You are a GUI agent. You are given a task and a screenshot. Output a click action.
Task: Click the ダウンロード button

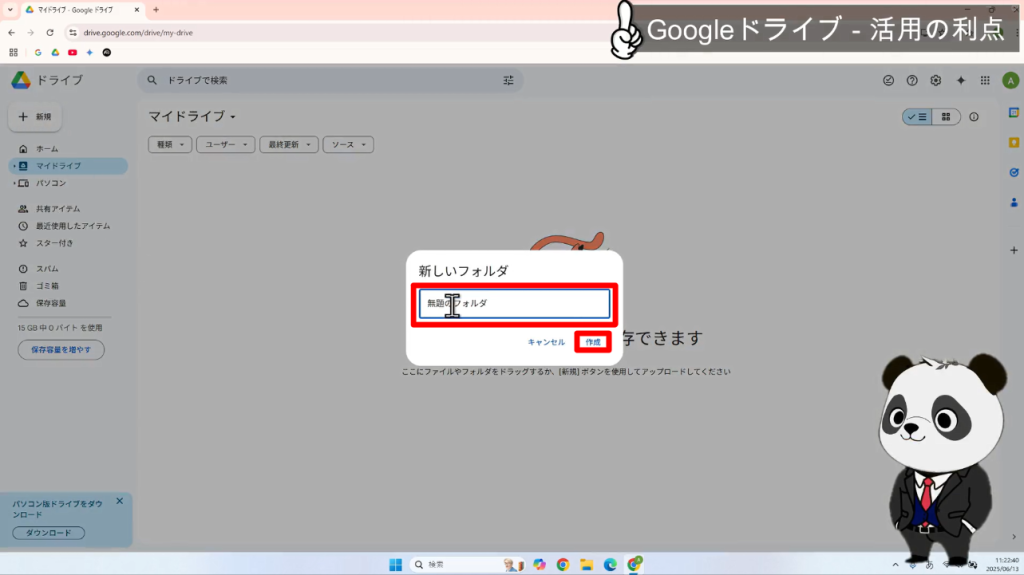[x=48, y=533]
